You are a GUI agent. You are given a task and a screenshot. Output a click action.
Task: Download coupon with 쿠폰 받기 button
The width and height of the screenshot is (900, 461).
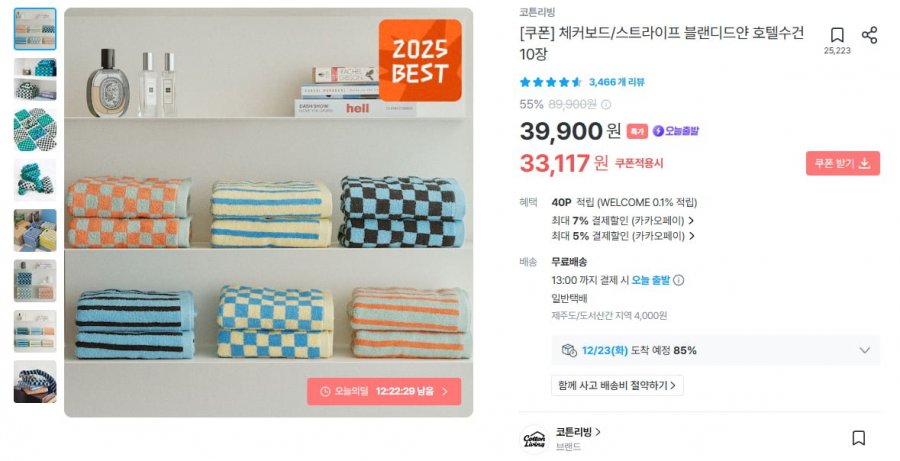pos(842,164)
